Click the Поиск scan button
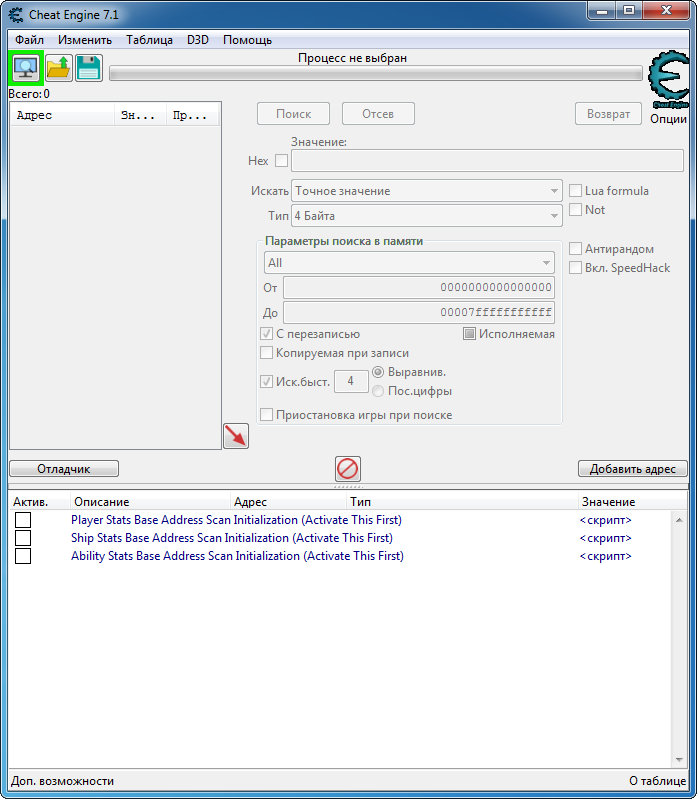Screen dimensions: 697x799 [x=293, y=114]
